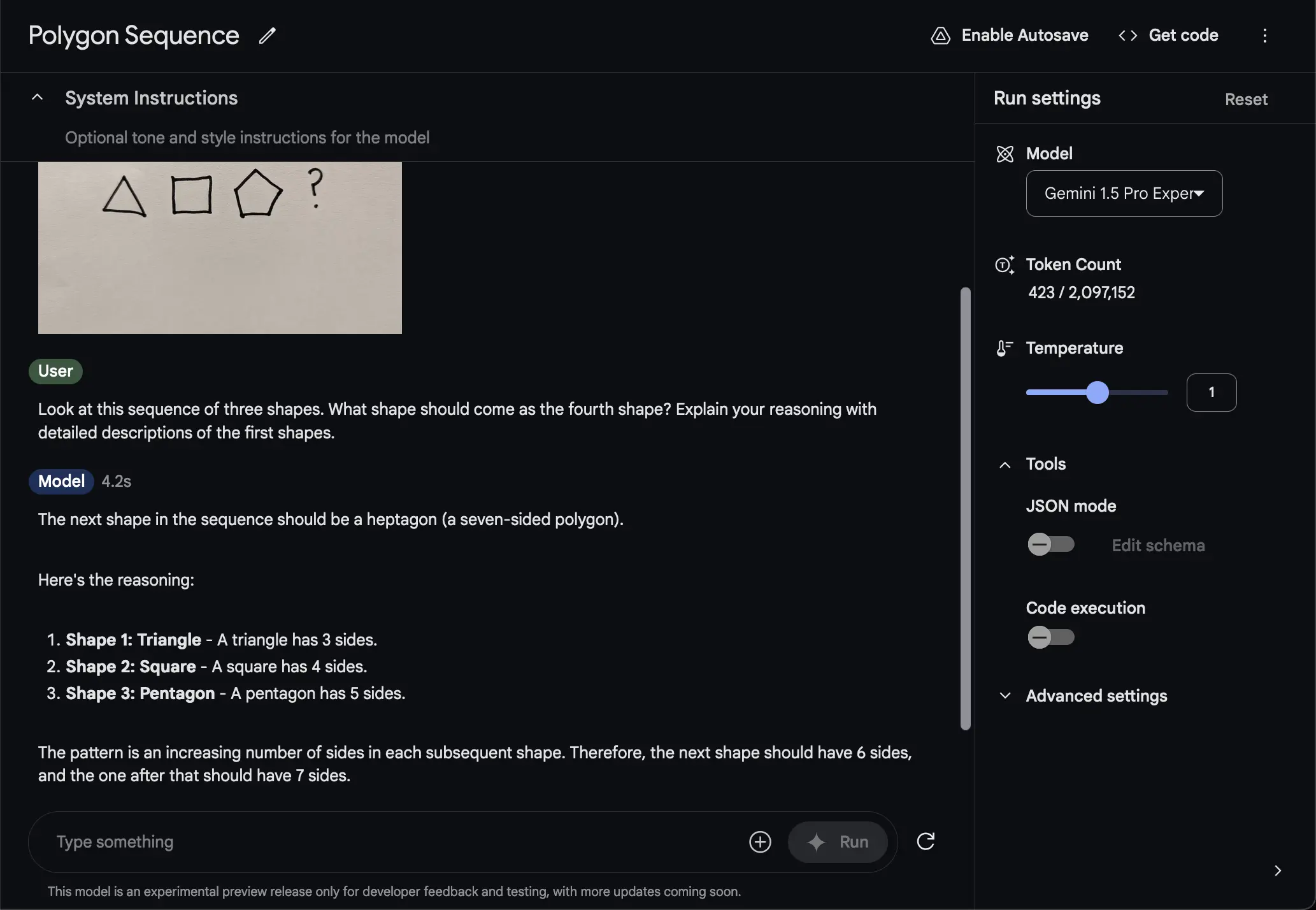Screen dimensions: 1316x910
Task: Click the Polygon Sequence title text
Action: click(x=134, y=36)
